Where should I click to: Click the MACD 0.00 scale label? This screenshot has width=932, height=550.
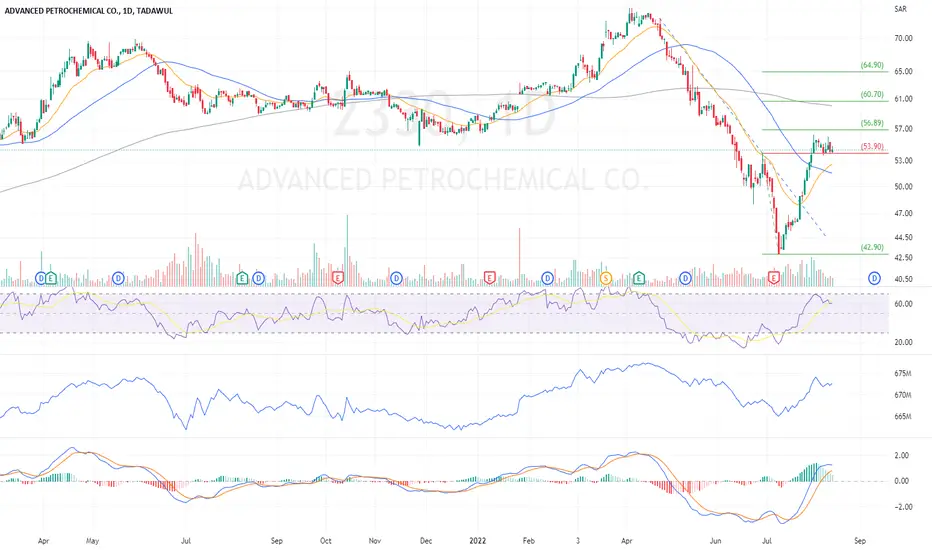click(x=902, y=481)
